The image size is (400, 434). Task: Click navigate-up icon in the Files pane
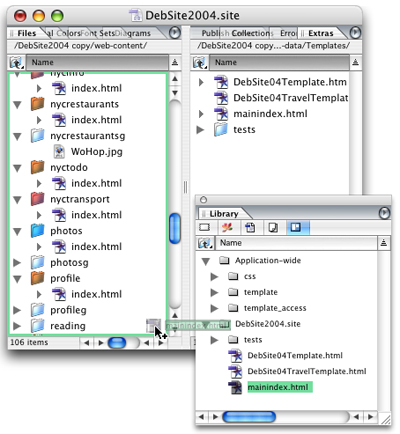[16, 62]
